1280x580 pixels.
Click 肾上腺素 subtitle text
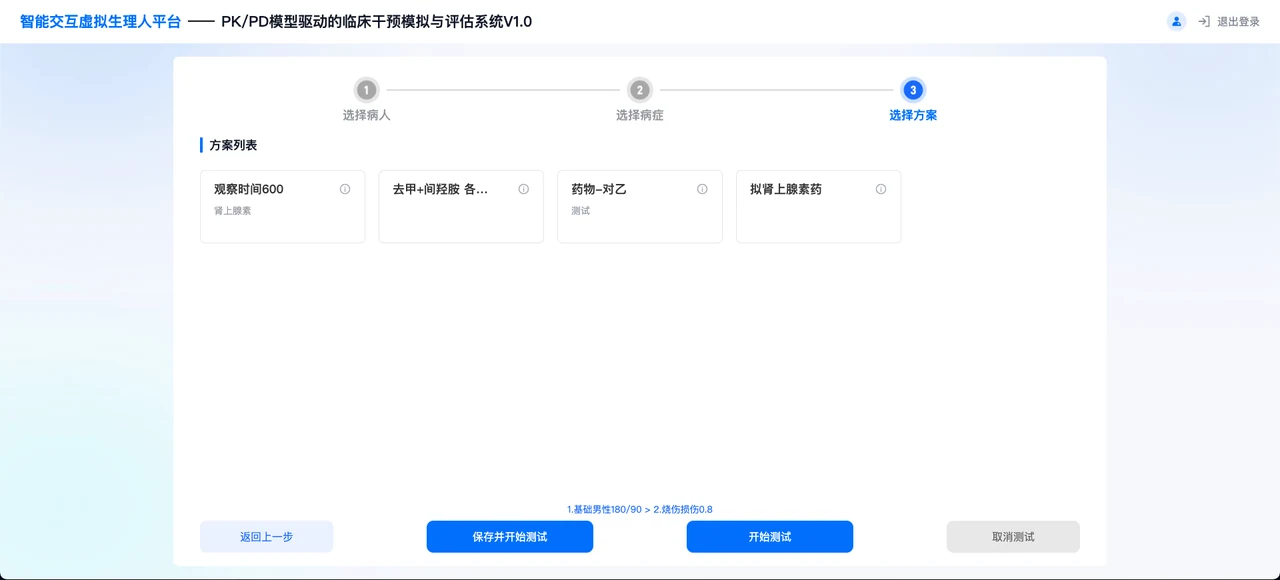233,211
